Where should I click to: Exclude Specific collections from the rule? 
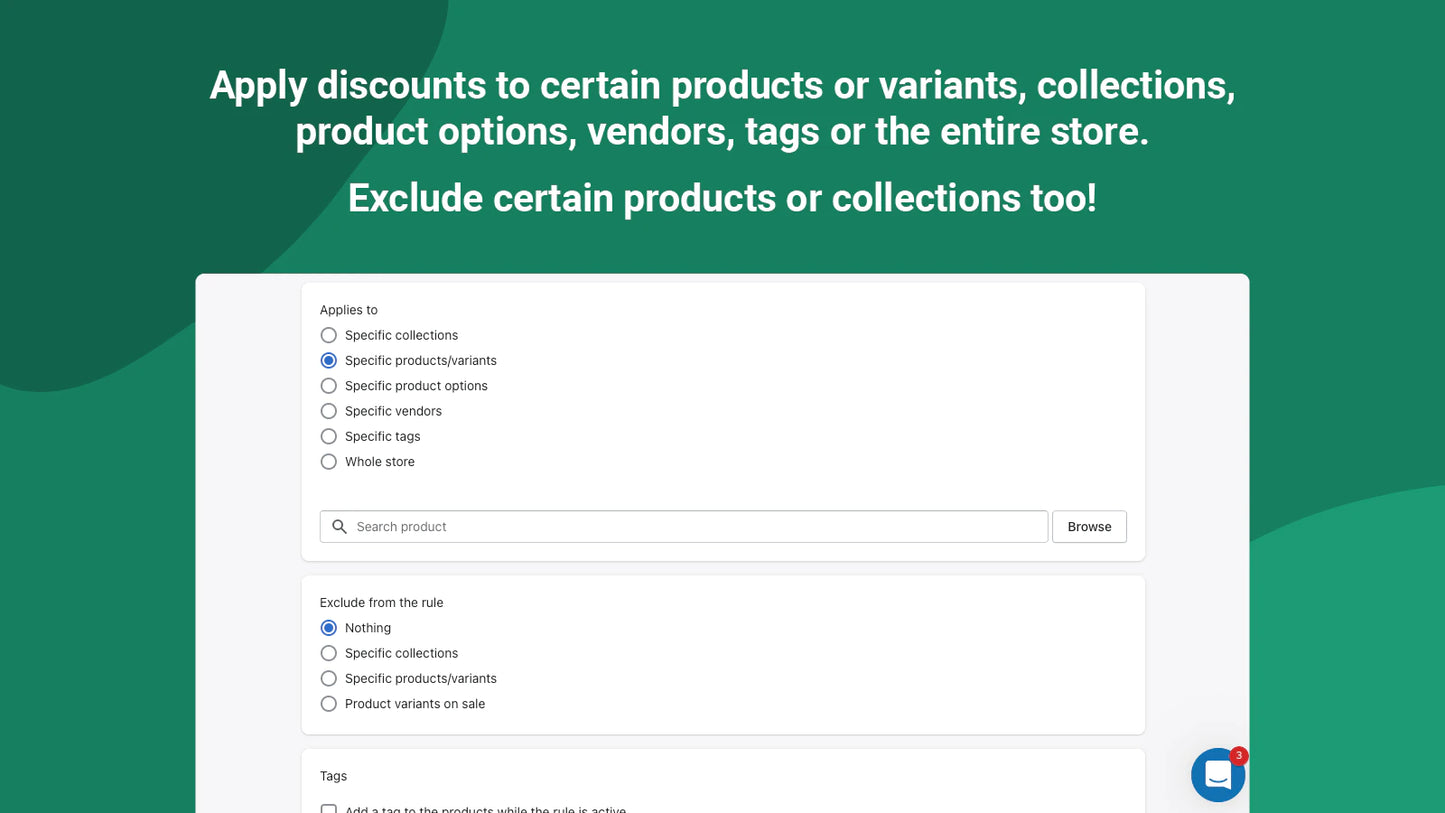pos(329,653)
